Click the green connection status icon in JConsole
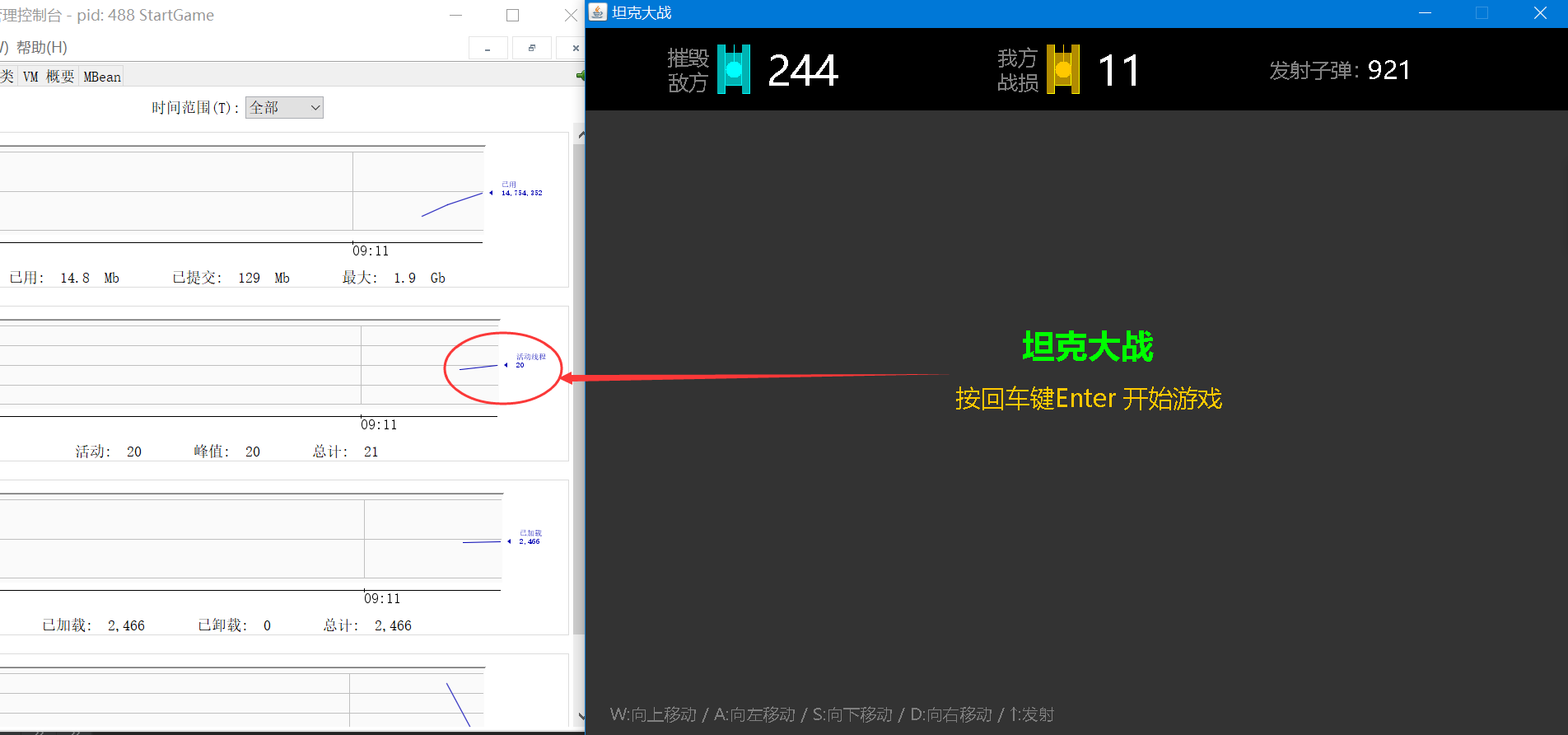Image resolution: width=1568 pixels, height=735 pixels. [580, 76]
